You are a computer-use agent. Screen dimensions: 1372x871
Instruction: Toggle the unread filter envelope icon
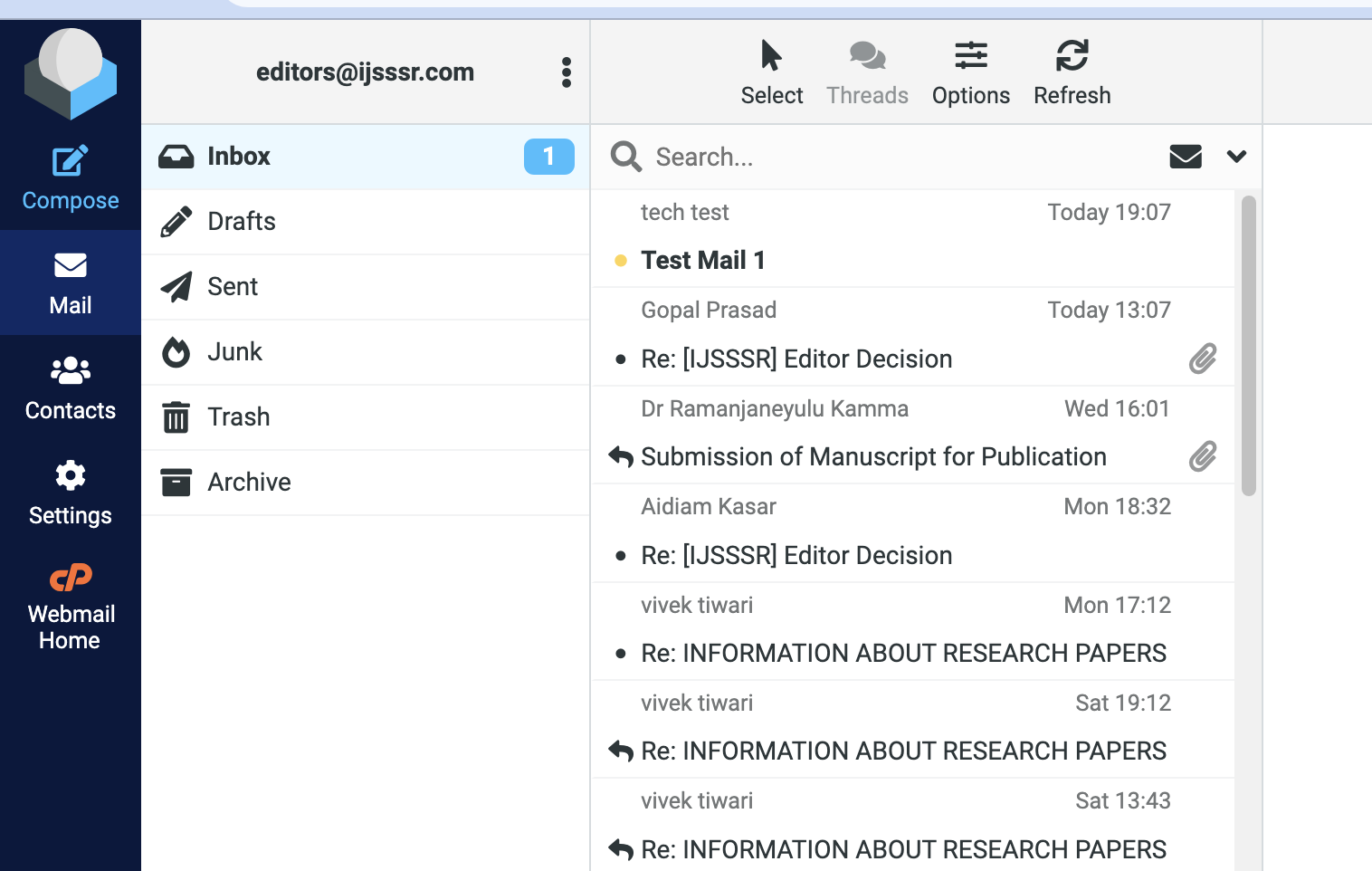point(1185,157)
